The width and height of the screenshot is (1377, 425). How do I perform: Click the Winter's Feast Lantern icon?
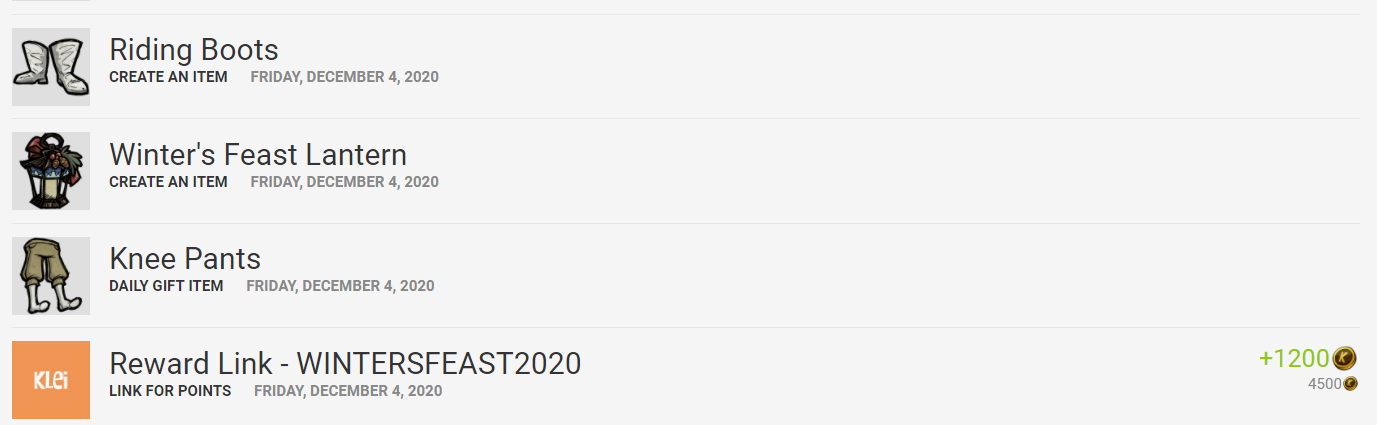[51, 171]
